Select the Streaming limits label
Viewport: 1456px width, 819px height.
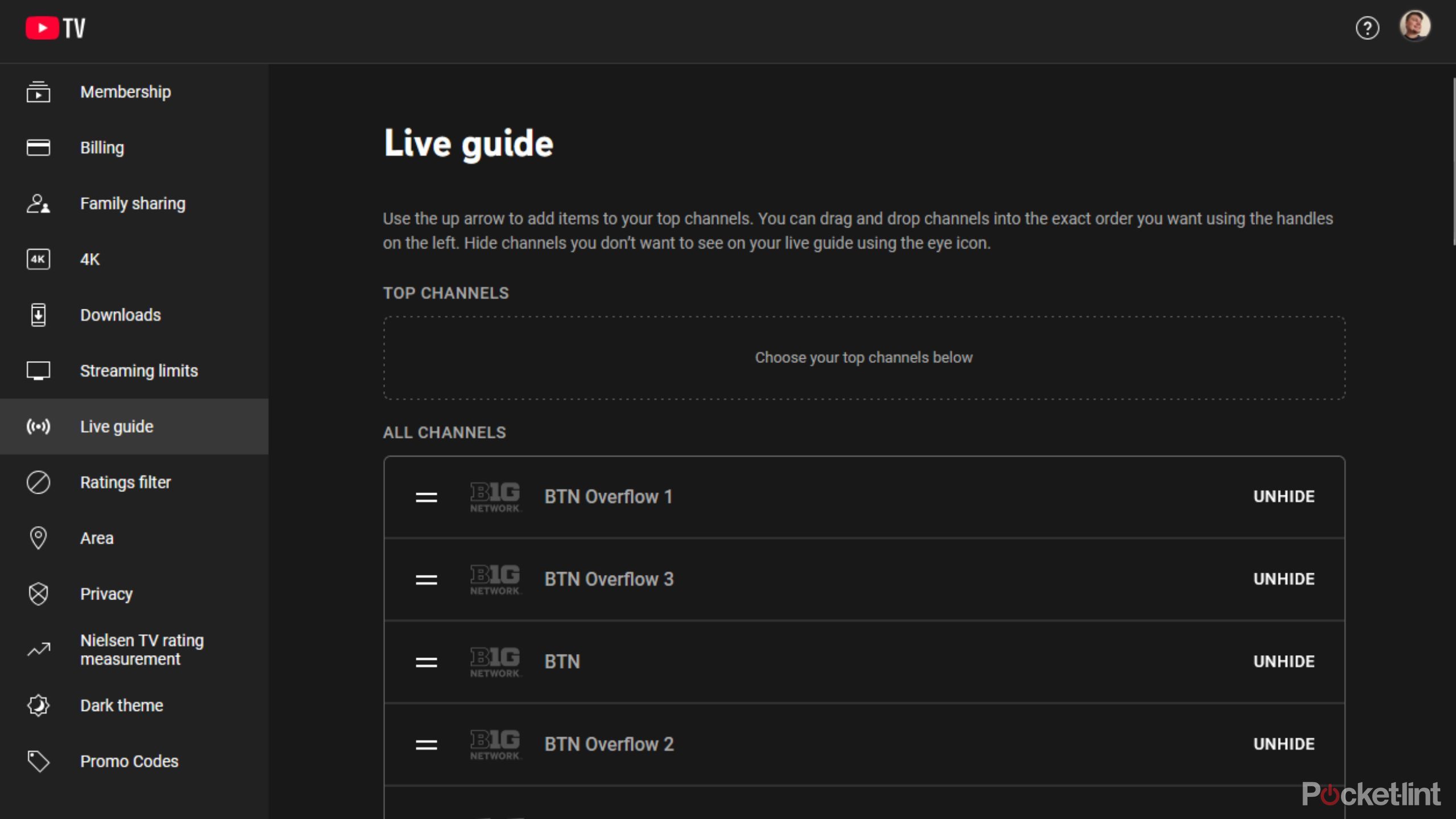coord(139,370)
